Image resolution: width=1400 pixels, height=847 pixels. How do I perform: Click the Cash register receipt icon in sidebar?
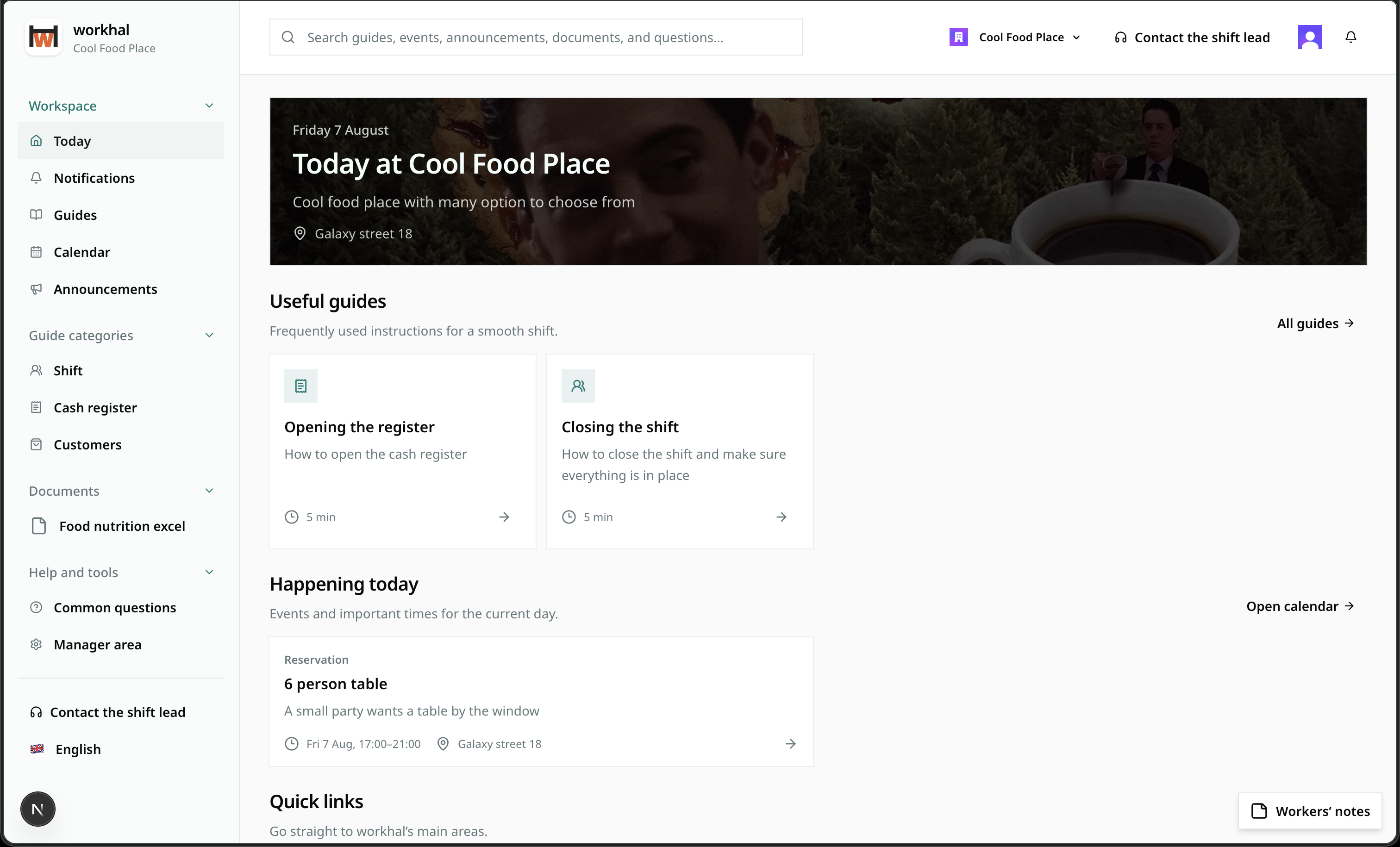36,407
